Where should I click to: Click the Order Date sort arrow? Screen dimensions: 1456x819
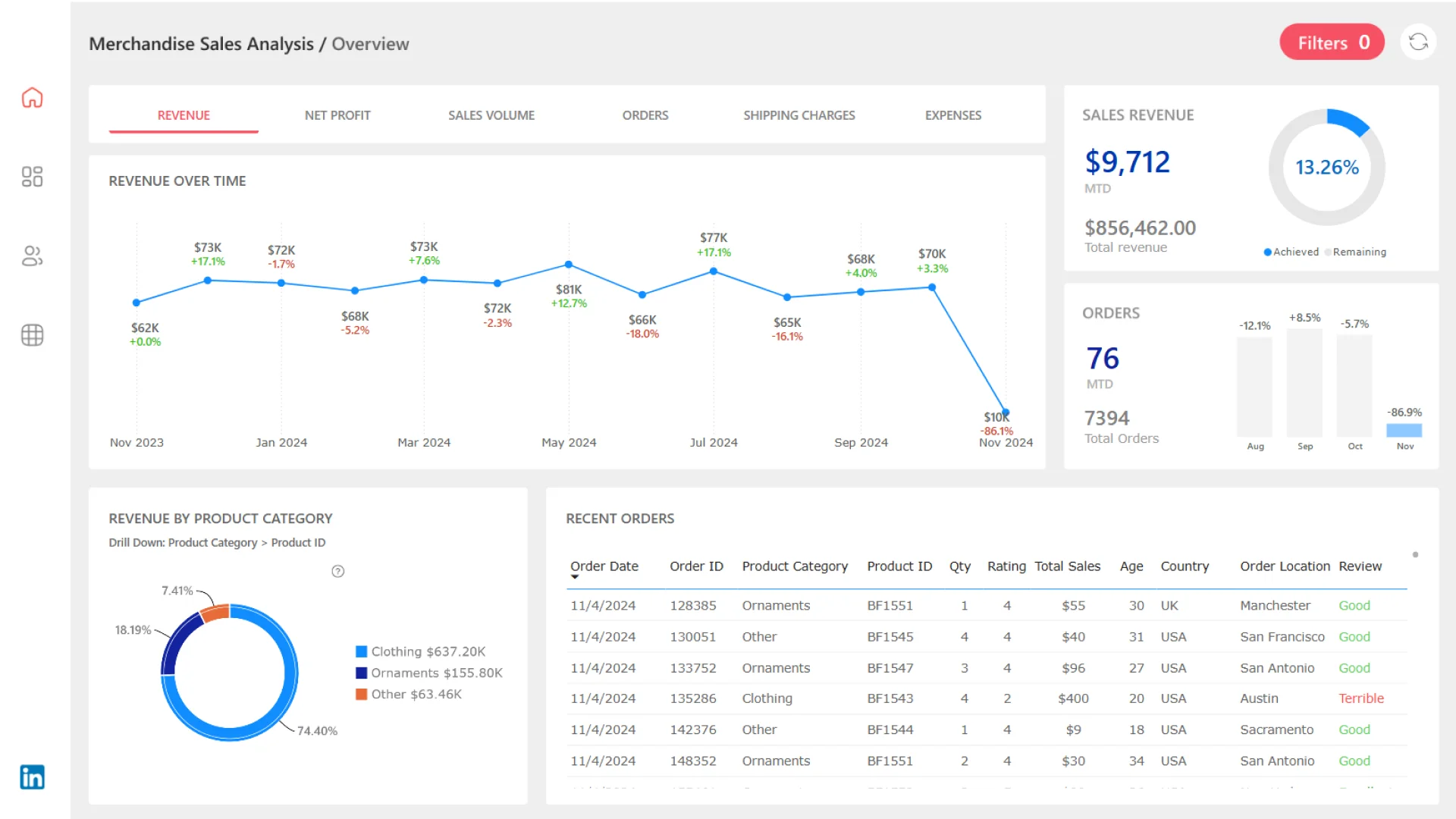click(575, 578)
